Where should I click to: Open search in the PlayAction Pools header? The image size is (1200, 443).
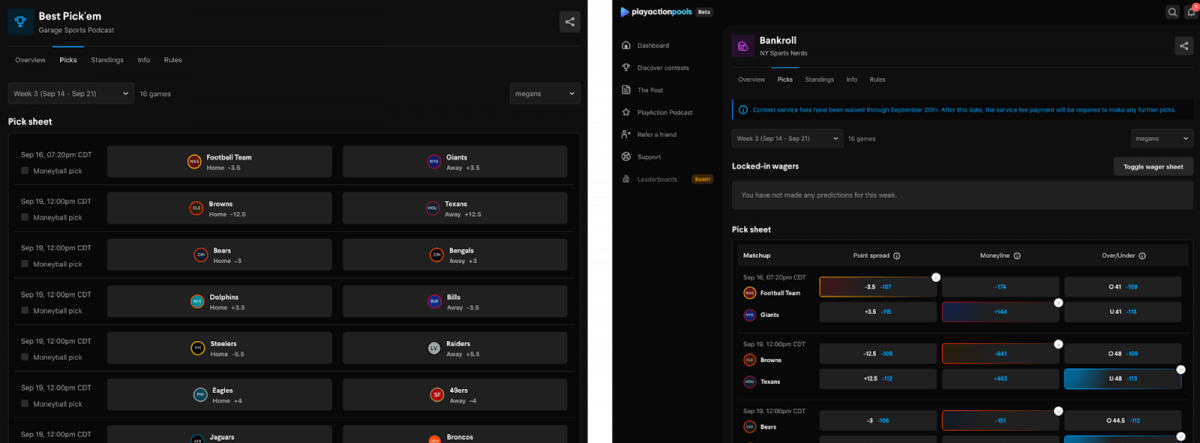[x=1172, y=12]
